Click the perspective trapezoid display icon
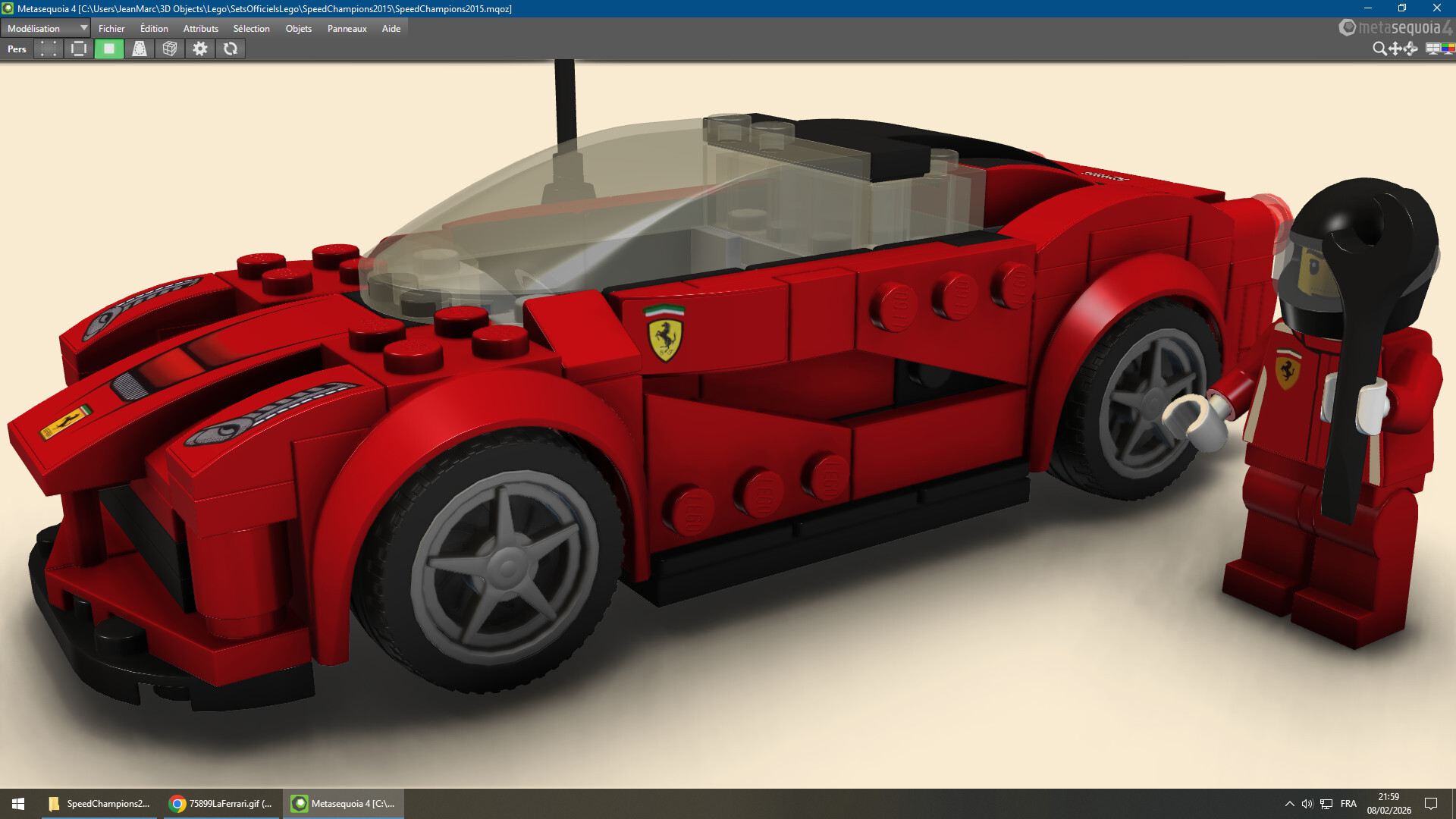1456x819 pixels. (x=140, y=49)
